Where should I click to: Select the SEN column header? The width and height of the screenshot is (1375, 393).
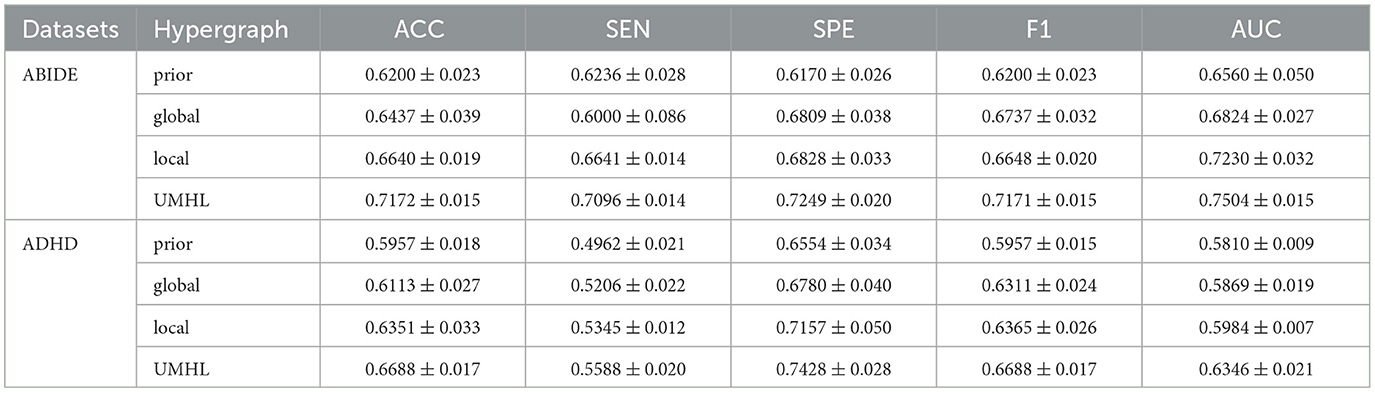click(628, 30)
